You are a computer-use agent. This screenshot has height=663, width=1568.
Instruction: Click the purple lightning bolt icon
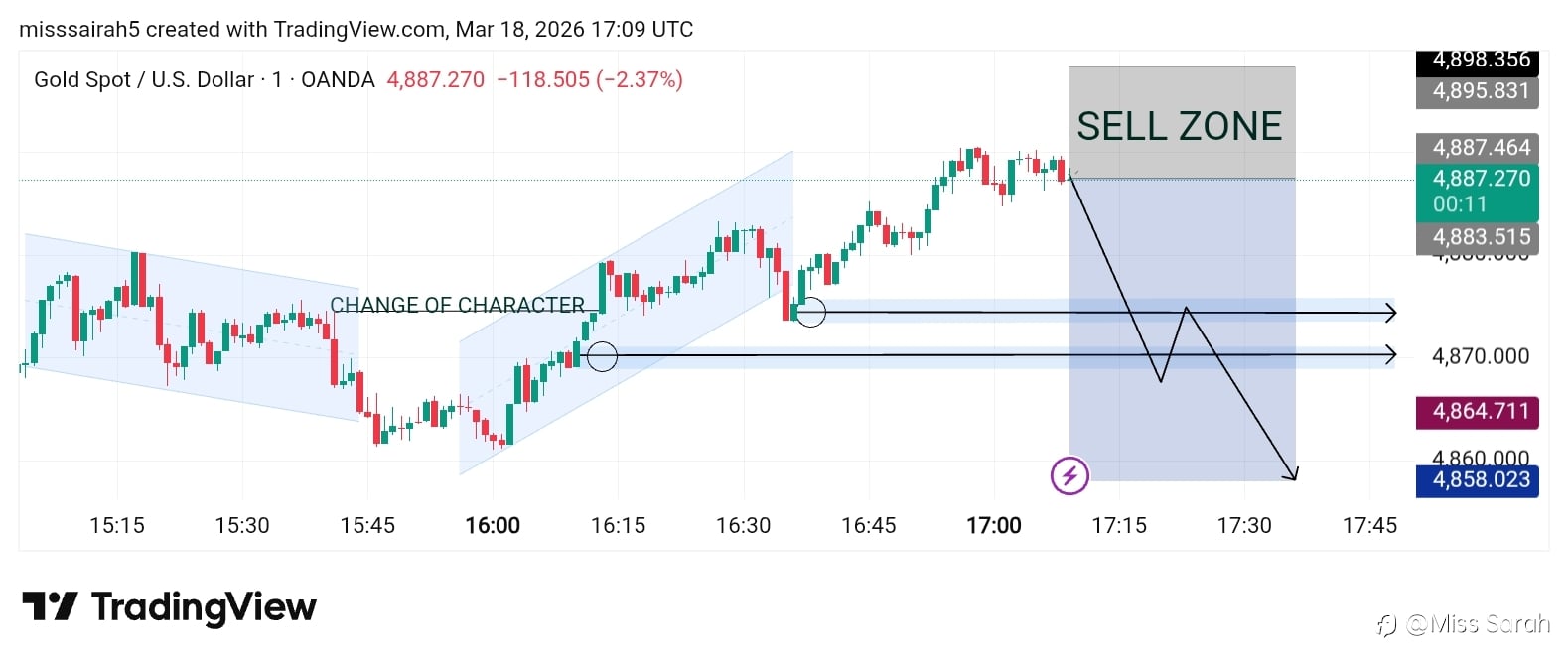[x=1069, y=476]
